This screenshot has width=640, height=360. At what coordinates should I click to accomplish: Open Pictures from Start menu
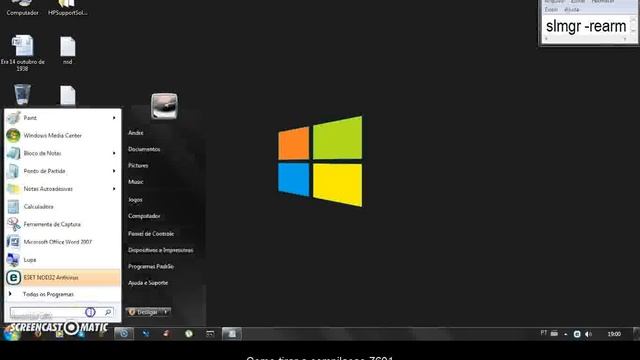pyautogui.click(x=138, y=166)
